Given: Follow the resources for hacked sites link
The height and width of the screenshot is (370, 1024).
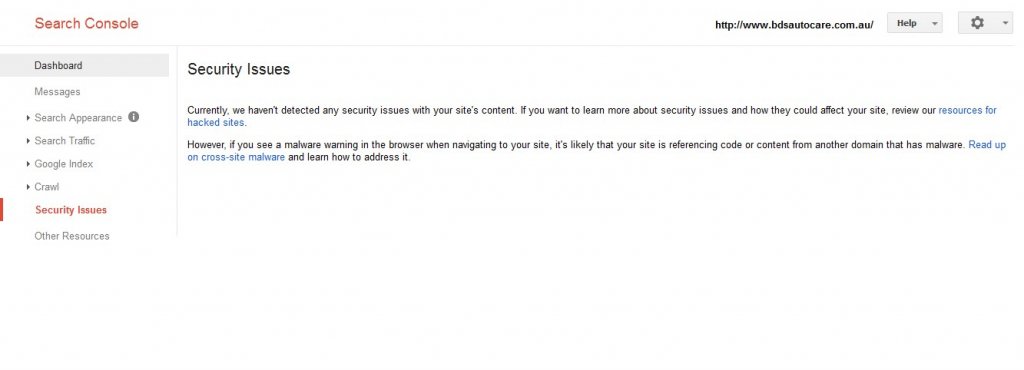Looking at the screenshot, I should pos(967,110).
